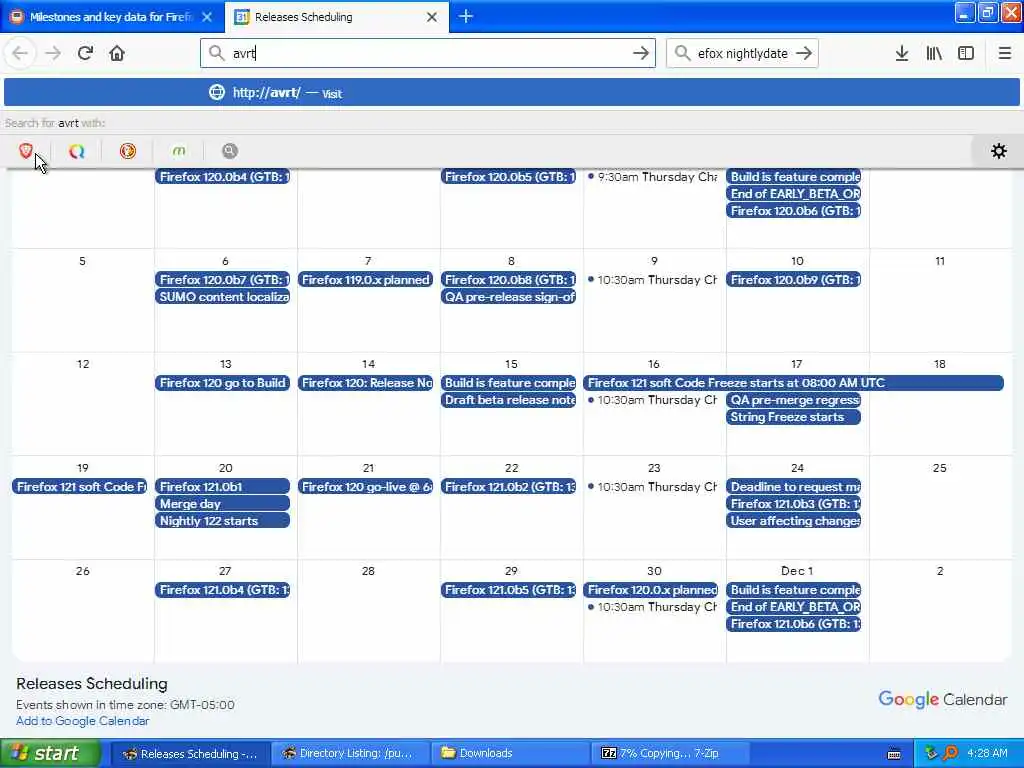The image size is (1024, 768).
Task: Click the search box reading efox nightlydate
Action: coord(742,54)
